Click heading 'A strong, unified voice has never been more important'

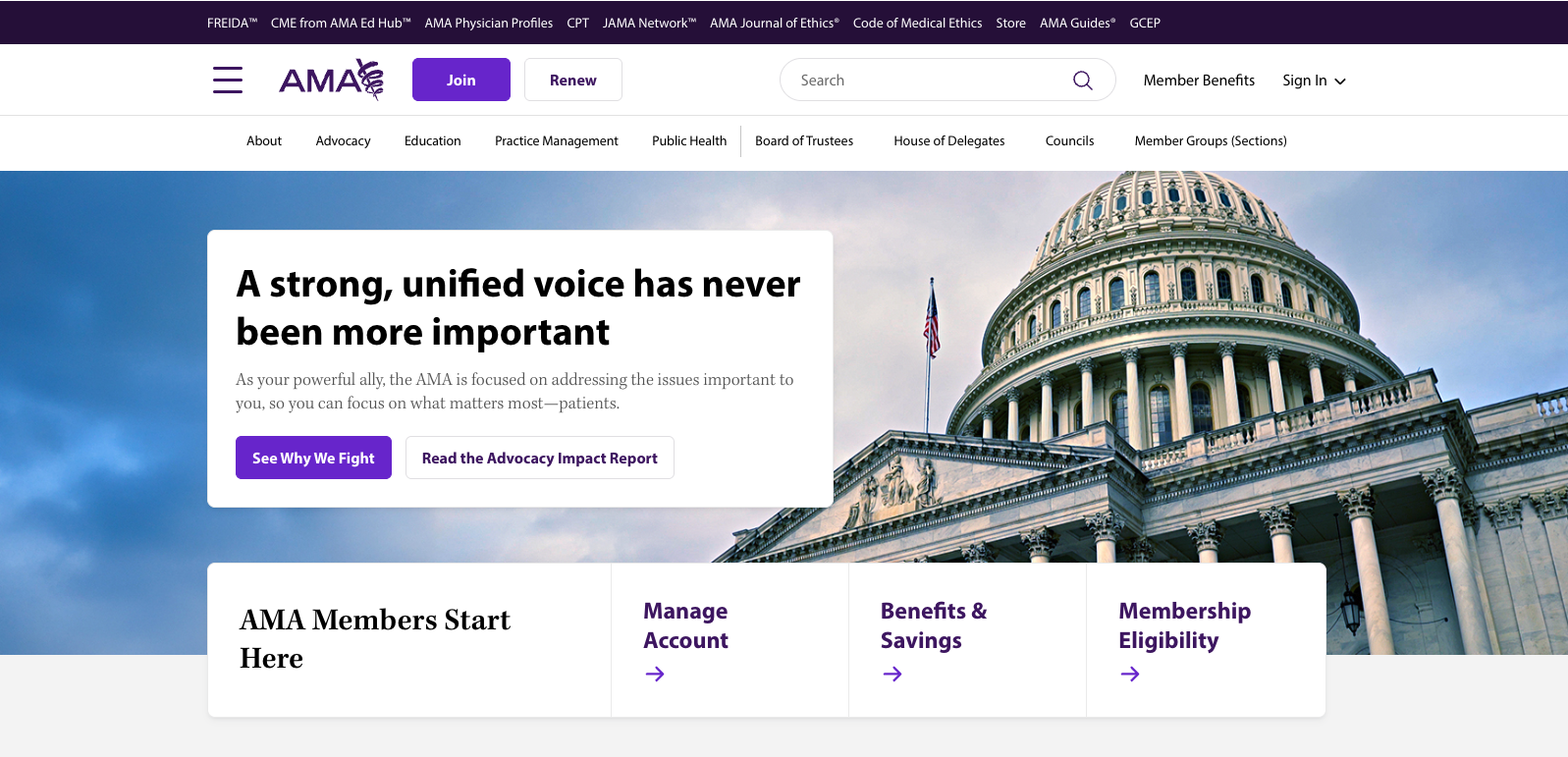click(x=518, y=307)
